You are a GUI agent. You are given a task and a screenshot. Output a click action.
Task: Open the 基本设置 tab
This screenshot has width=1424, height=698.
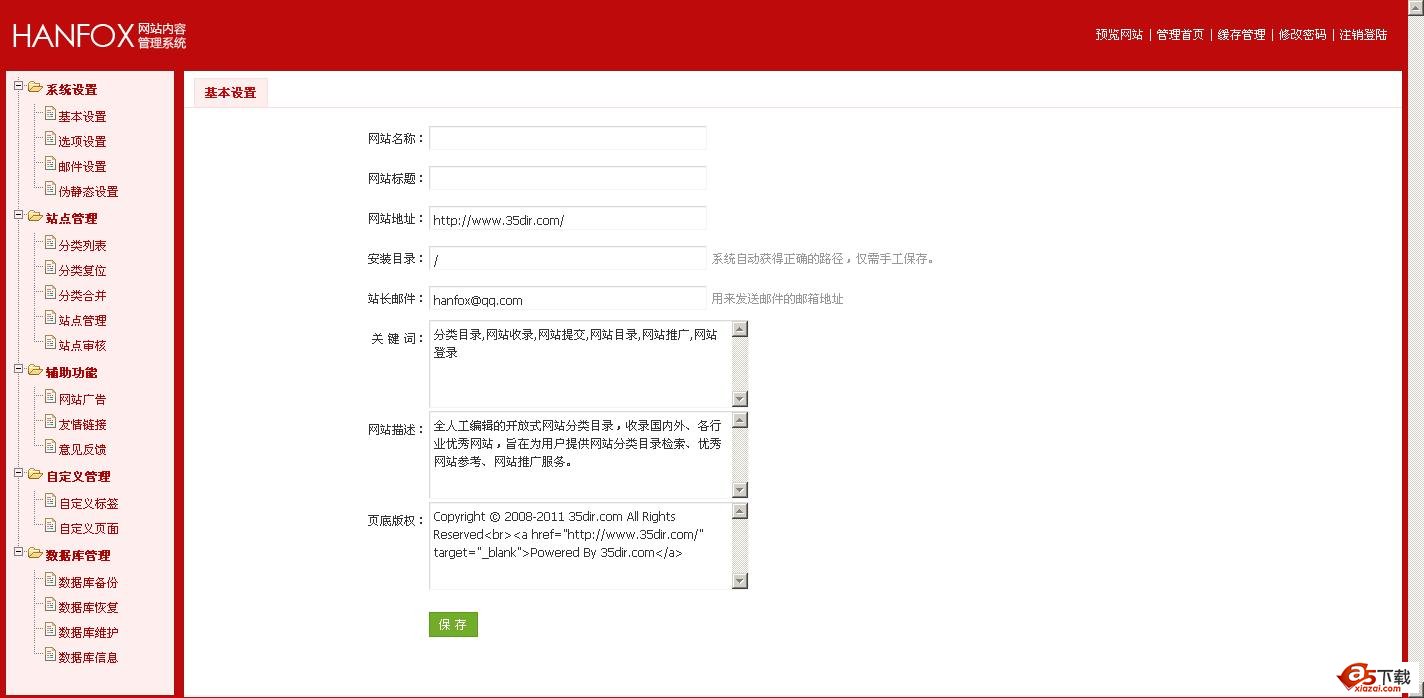tap(231, 92)
